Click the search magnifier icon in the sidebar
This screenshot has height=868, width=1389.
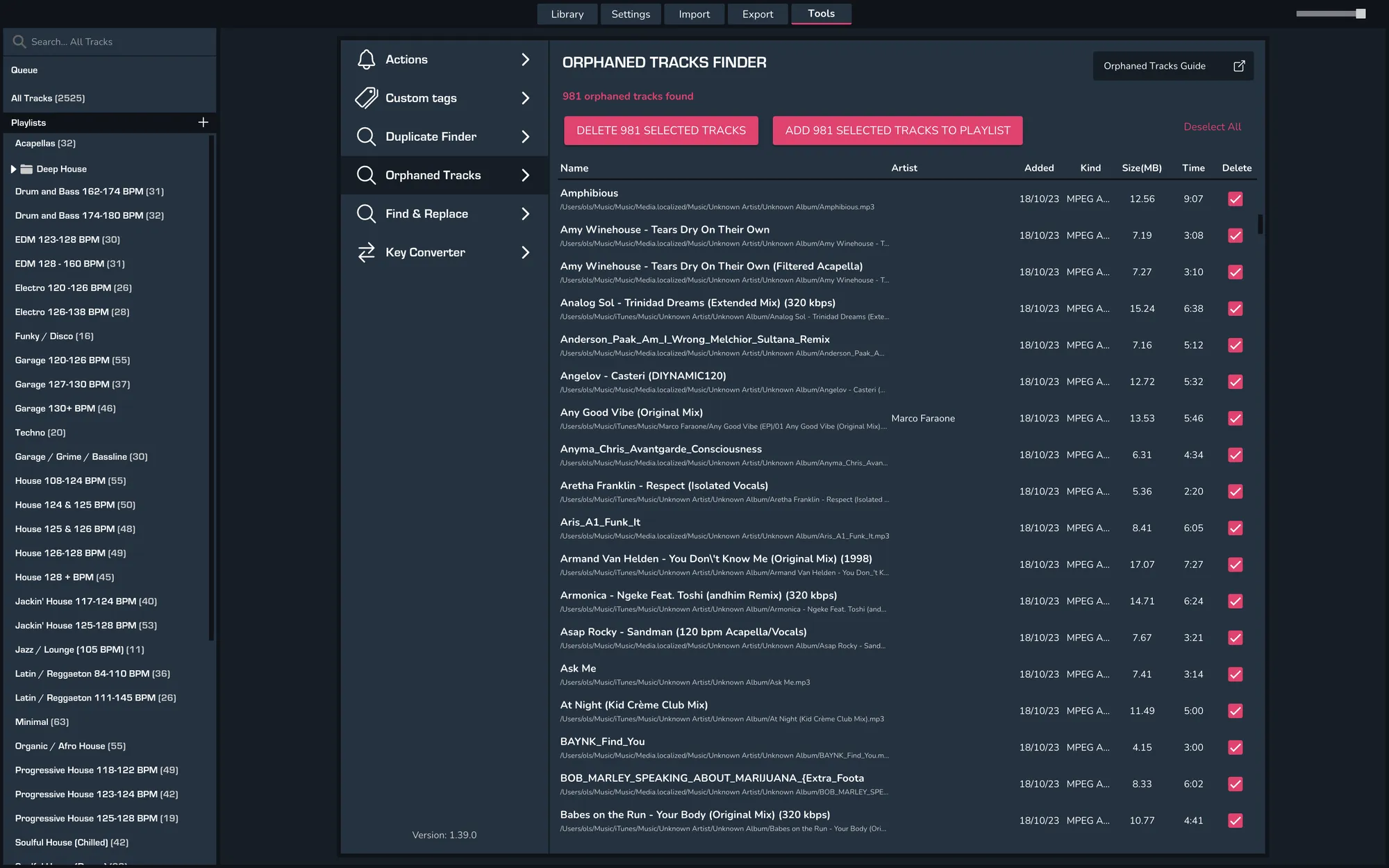(x=19, y=42)
